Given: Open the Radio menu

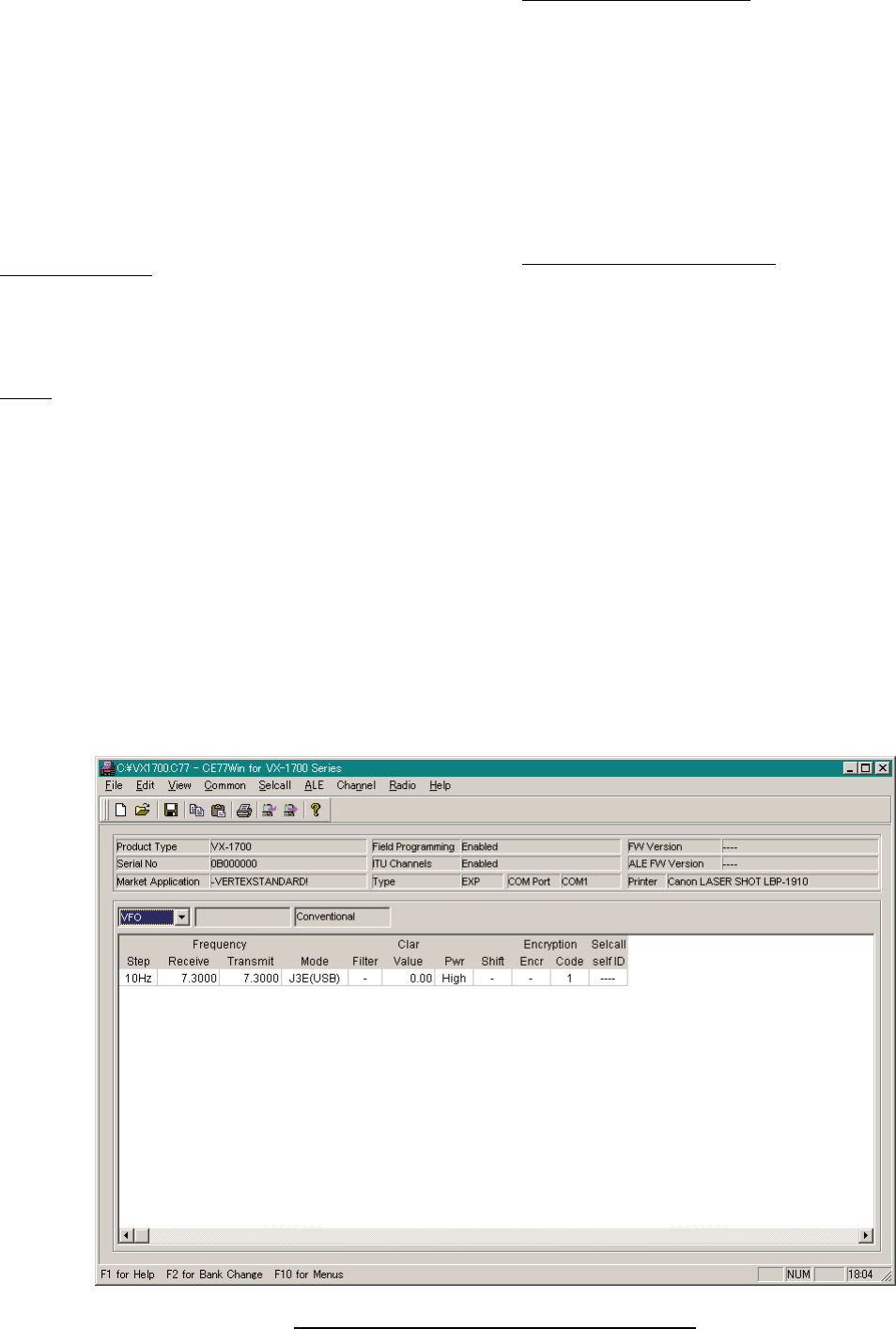Looking at the screenshot, I should coord(402,785).
